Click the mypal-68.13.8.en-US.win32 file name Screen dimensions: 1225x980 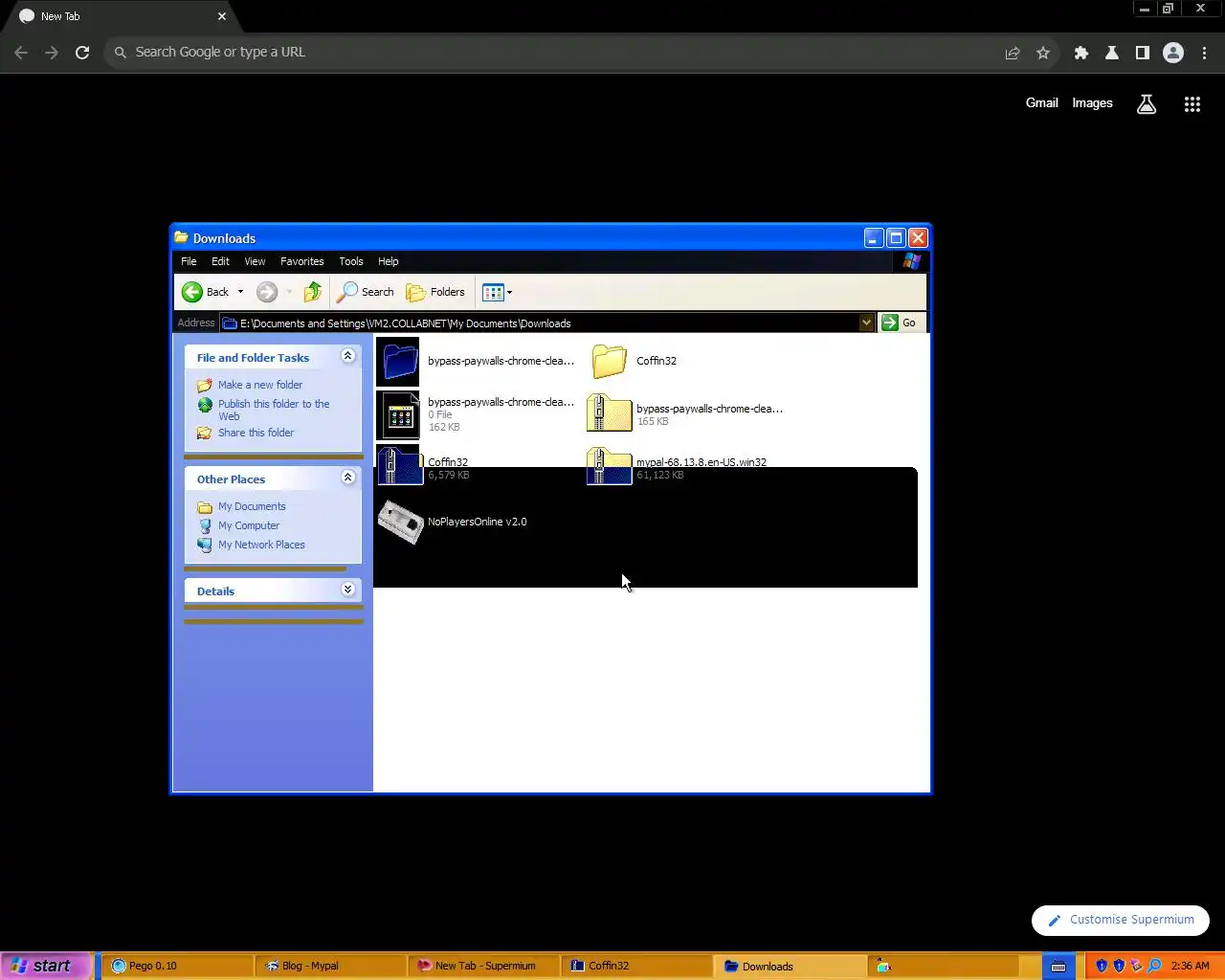tap(702, 461)
